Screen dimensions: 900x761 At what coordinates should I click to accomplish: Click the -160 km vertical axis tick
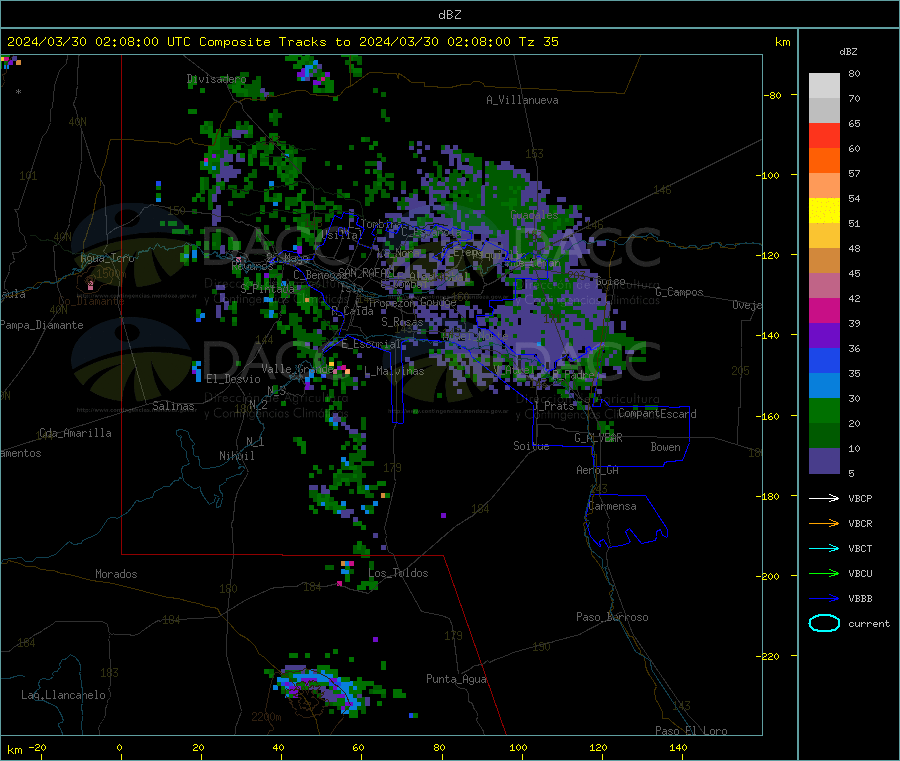(x=769, y=416)
